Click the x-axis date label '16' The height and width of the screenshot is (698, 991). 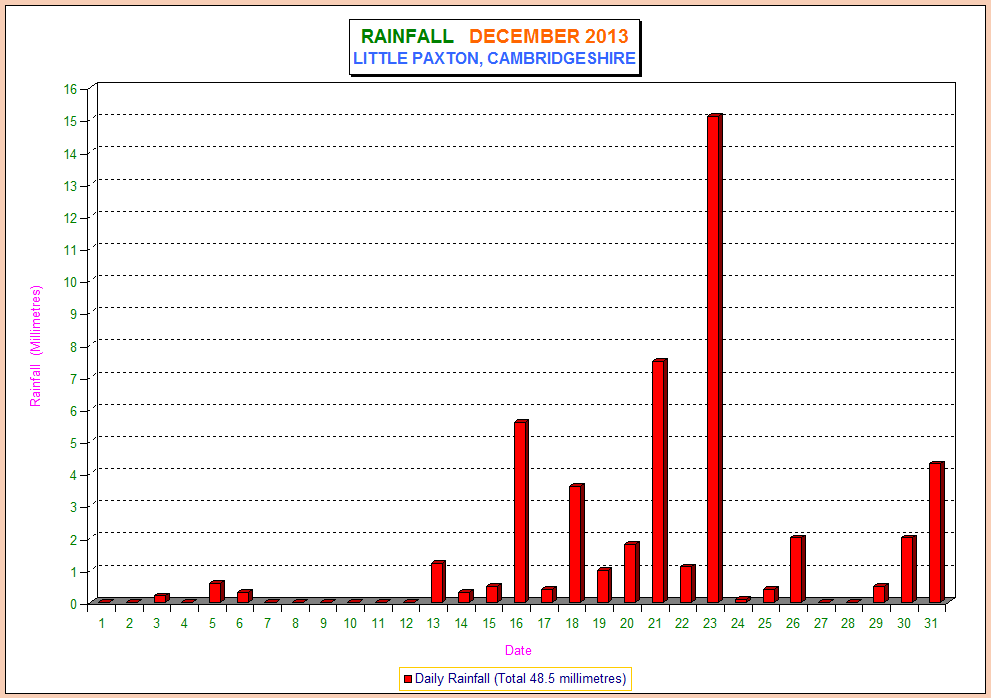click(516, 623)
